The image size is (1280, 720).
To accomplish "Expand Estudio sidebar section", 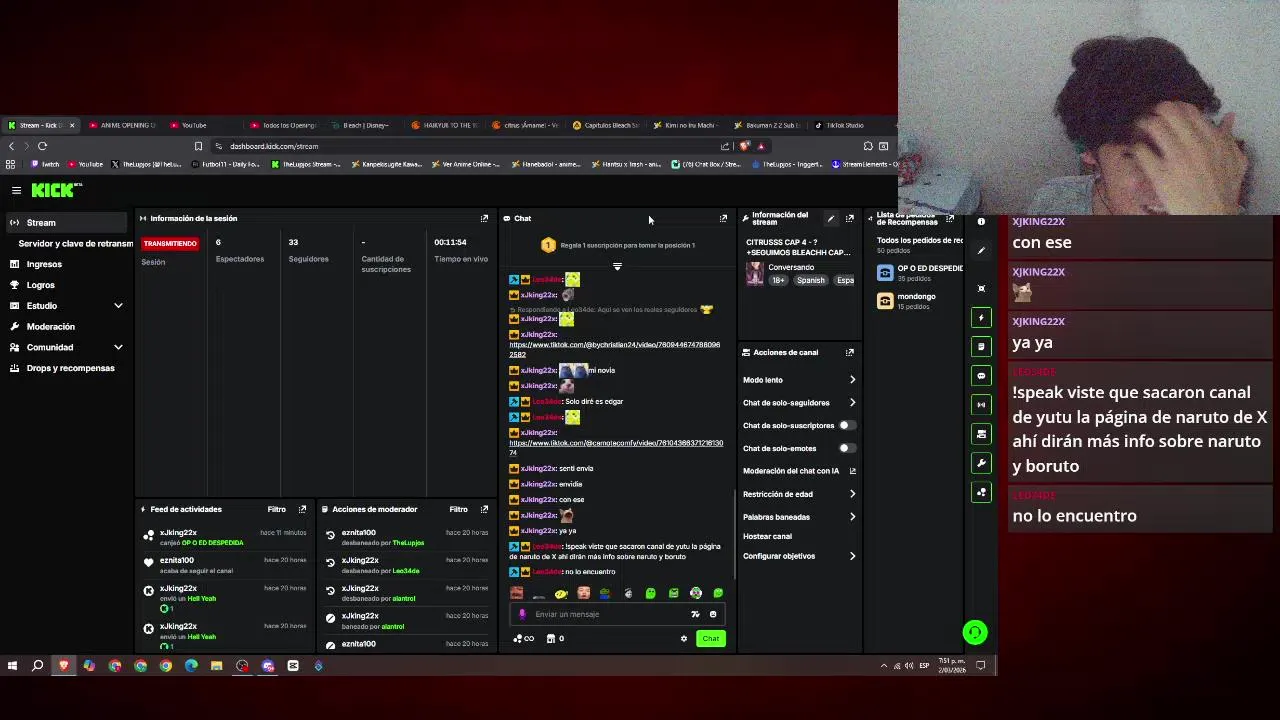I will 118,306.
